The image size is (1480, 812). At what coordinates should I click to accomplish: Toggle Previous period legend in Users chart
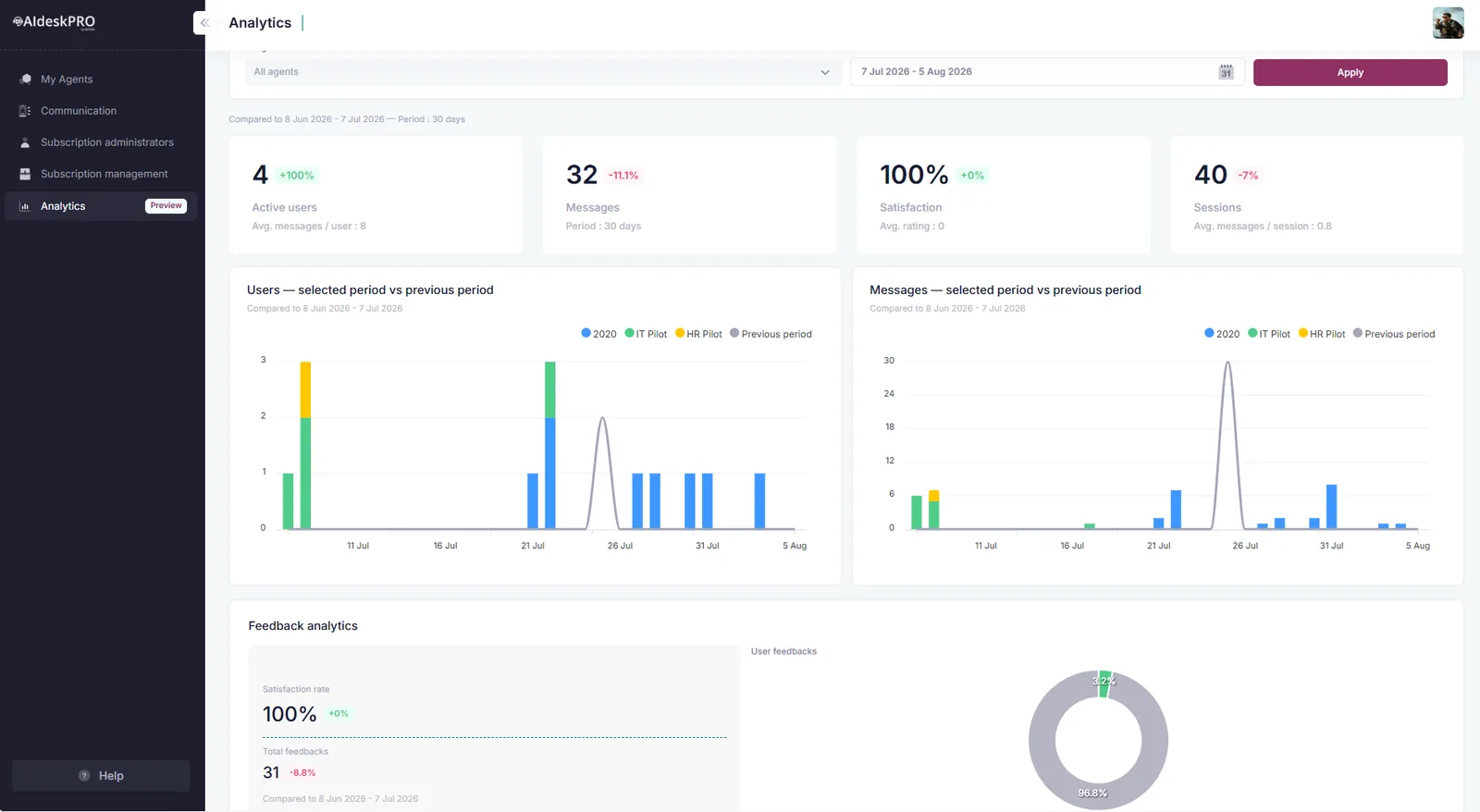[x=771, y=334]
